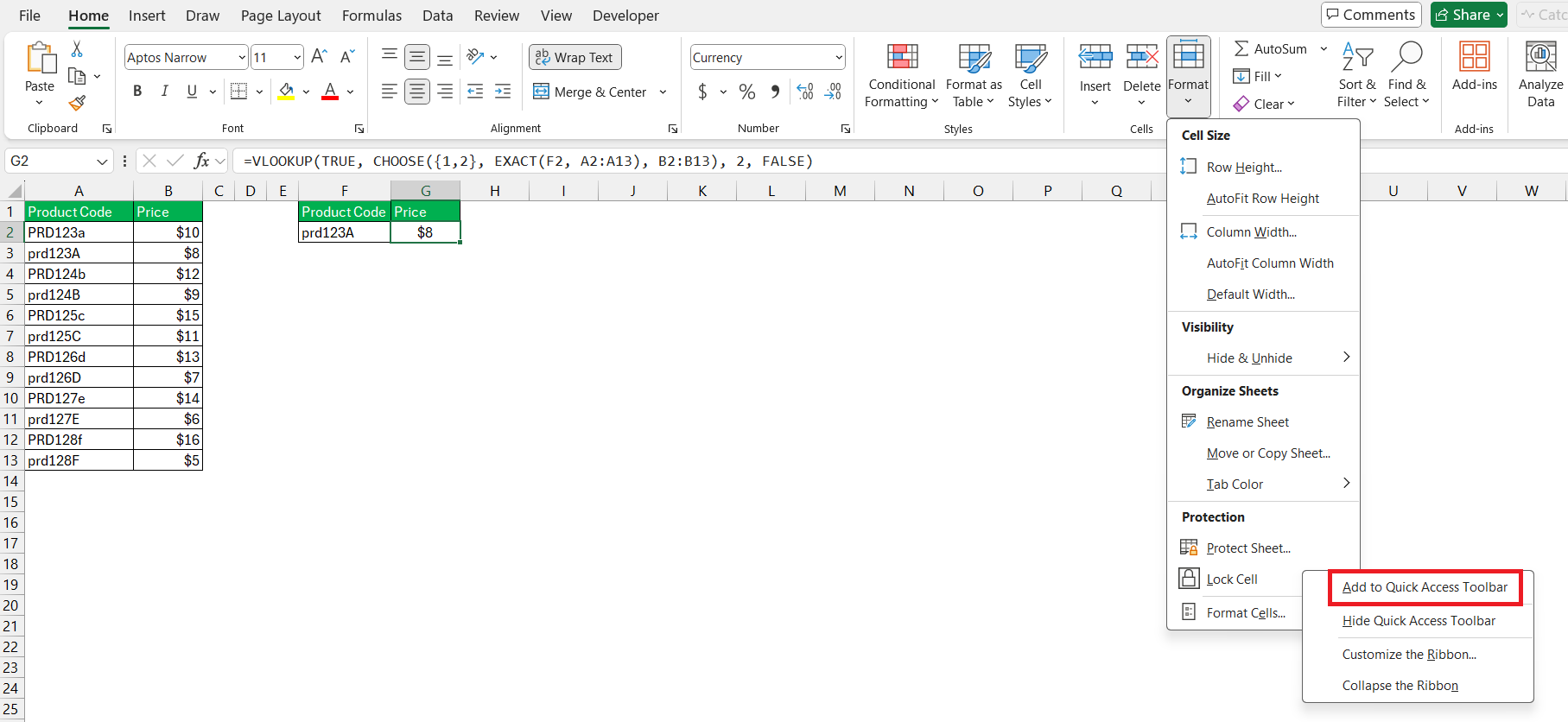
Task: Select Row Height menu item
Action: (1263, 167)
